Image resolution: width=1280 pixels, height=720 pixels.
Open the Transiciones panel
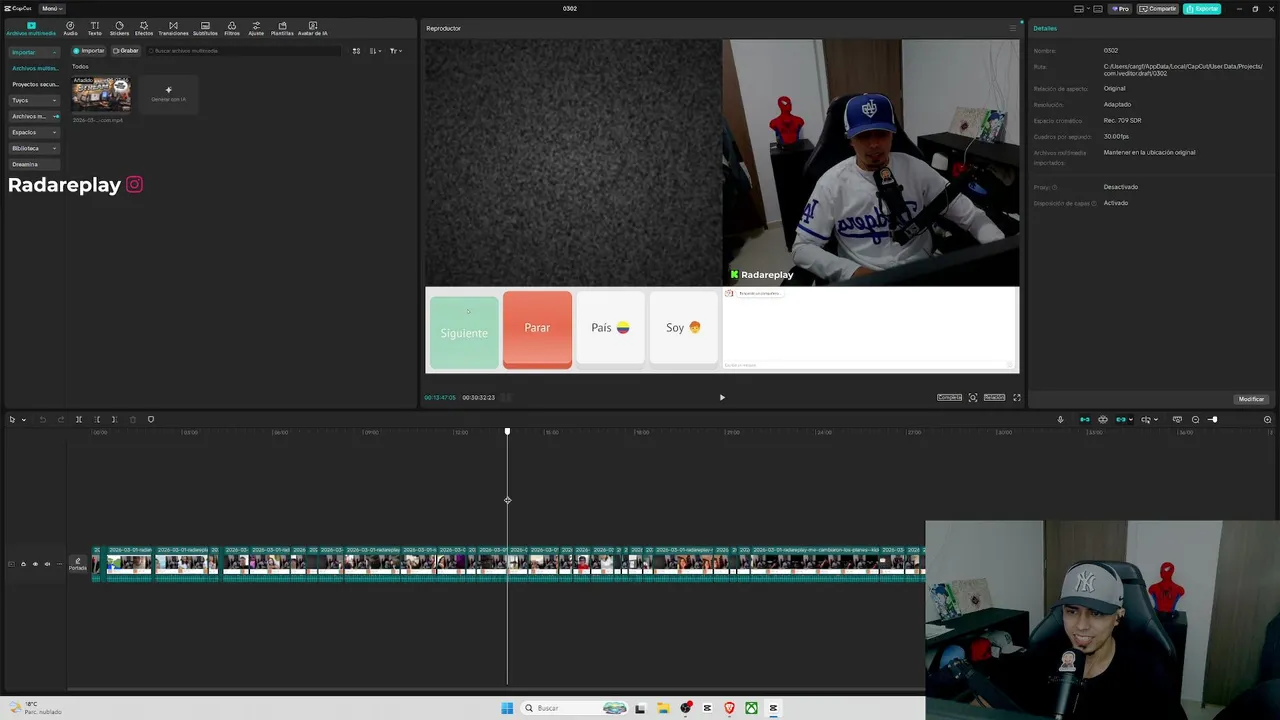click(173, 28)
